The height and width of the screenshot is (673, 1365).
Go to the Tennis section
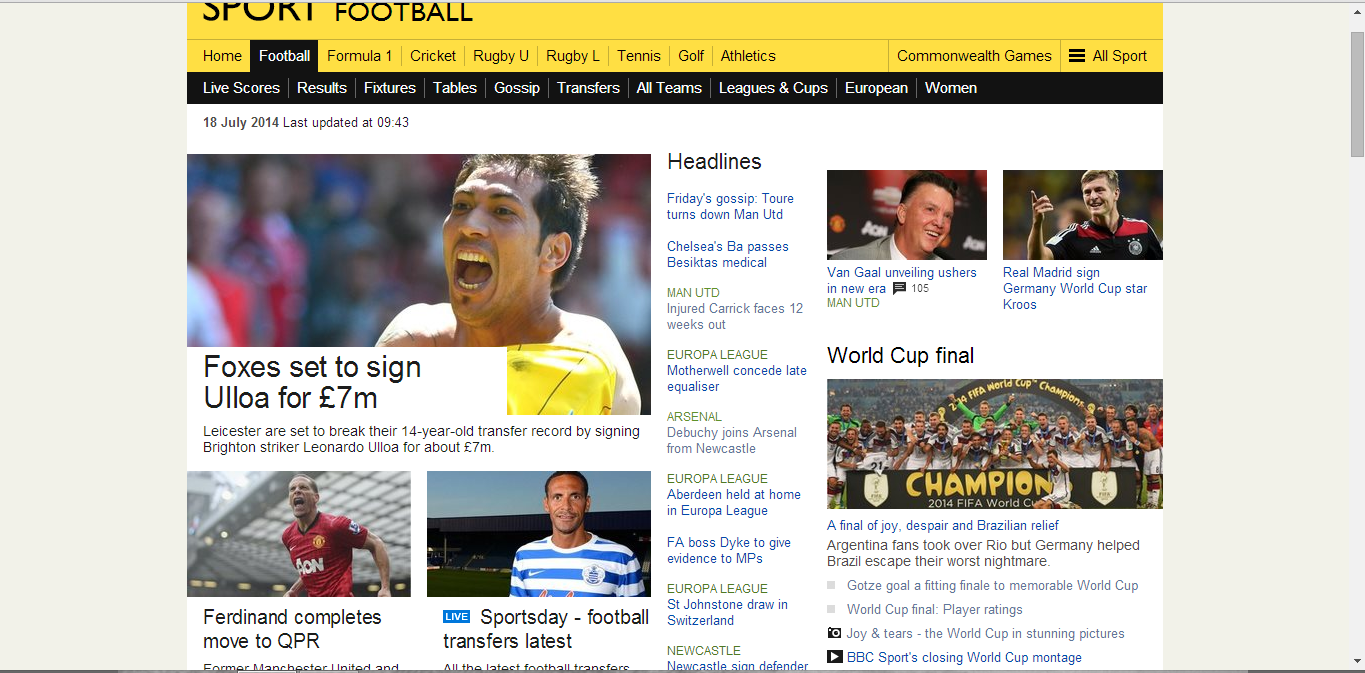pyautogui.click(x=639, y=56)
